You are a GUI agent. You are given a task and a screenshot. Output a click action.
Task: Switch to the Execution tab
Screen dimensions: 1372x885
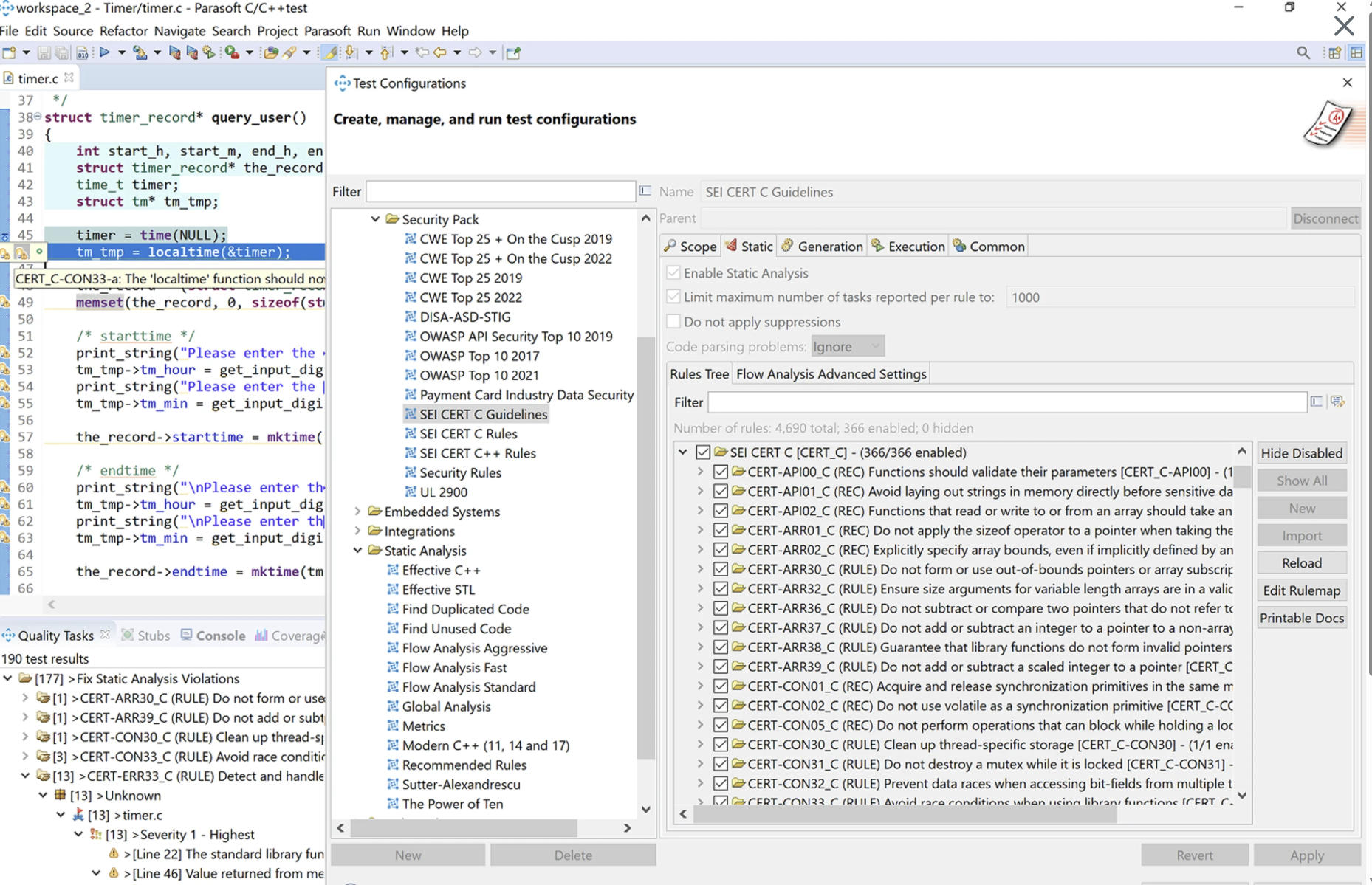pyautogui.click(x=908, y=246)
